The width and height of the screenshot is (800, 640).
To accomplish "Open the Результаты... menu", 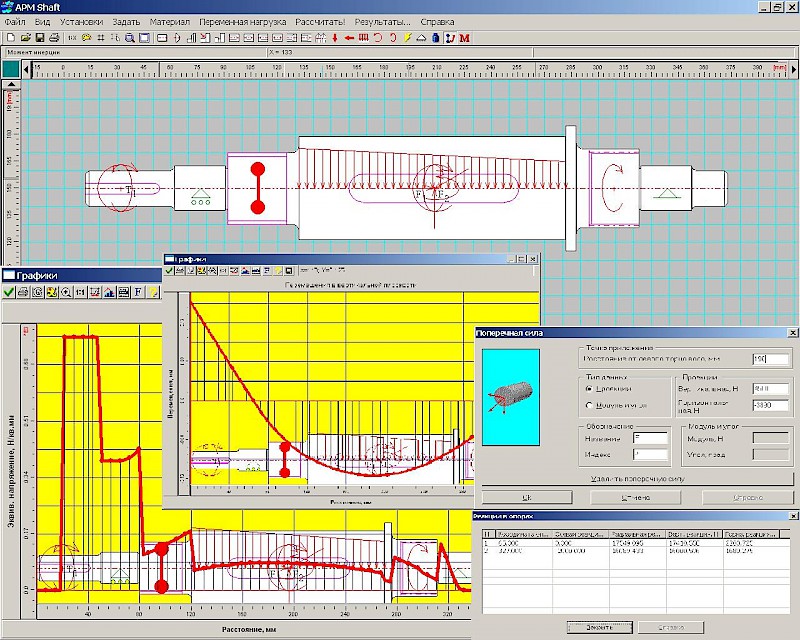I will (x=382, y=22).
